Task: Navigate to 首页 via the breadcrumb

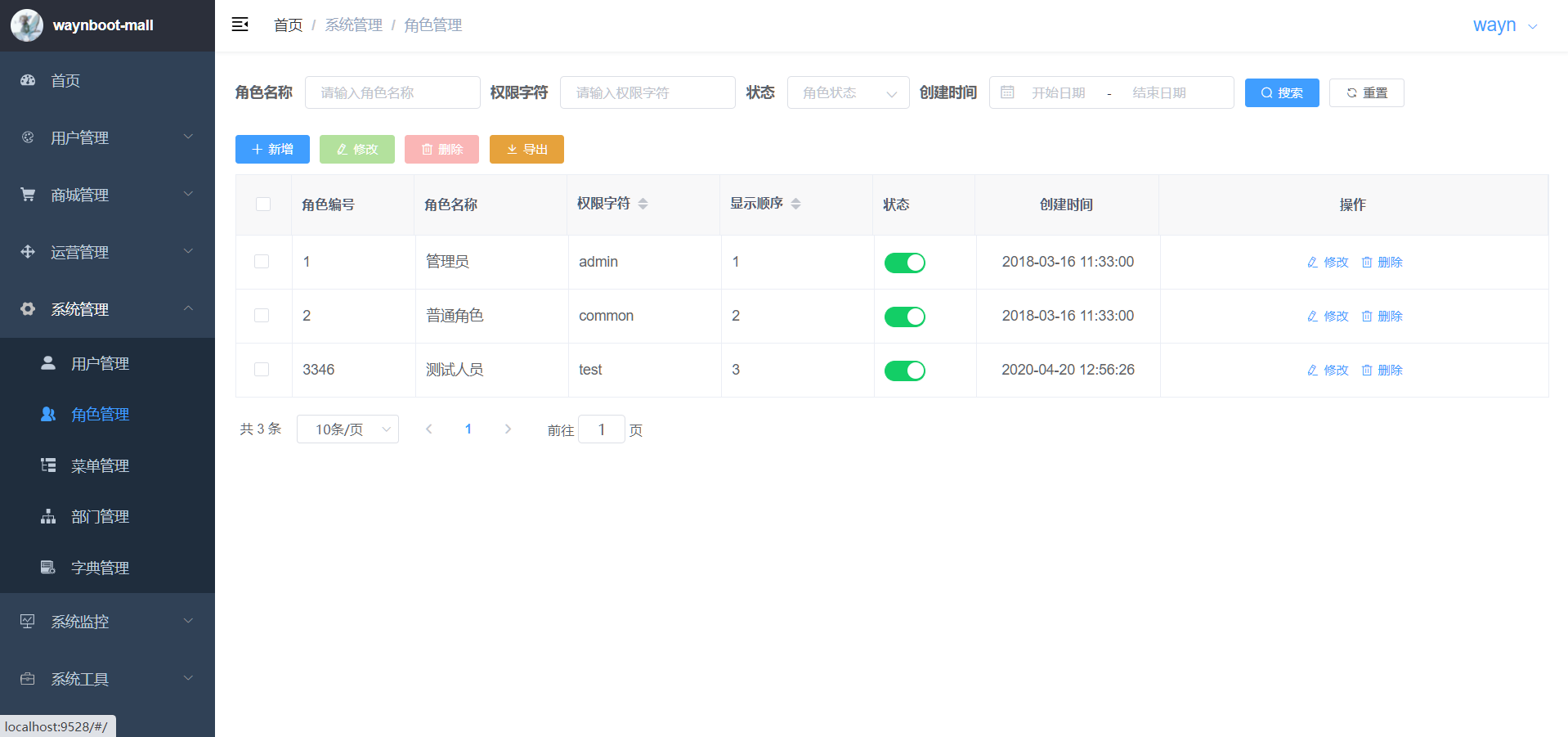Action: pos(288,25)
